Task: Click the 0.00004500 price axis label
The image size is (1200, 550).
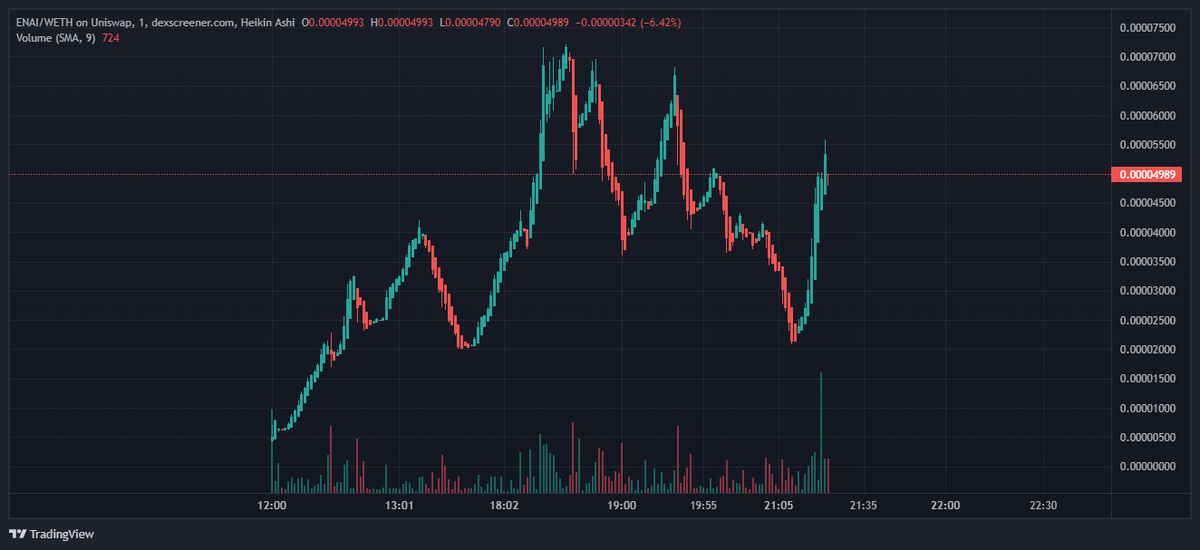Action: [x=1147, y=203]
